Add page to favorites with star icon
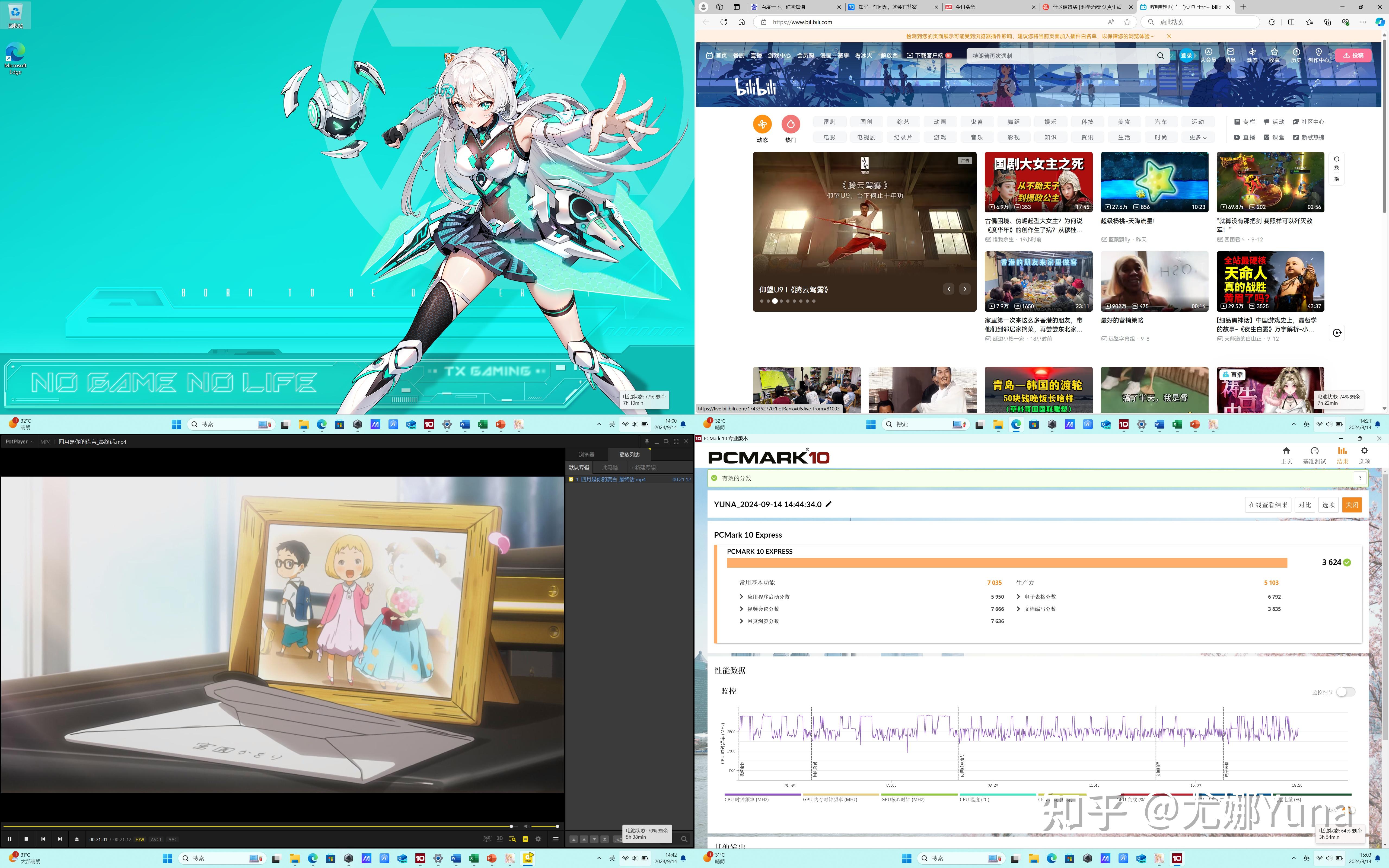The image size is (1389, 868). [x=1127, y=22]
